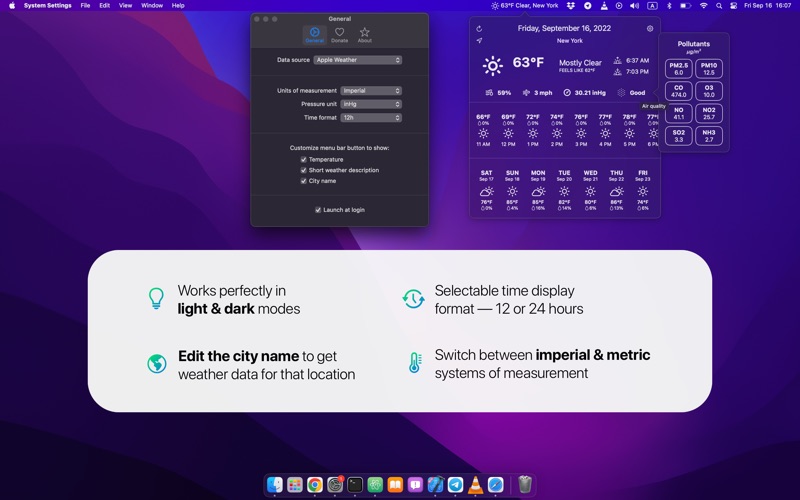Open the Edit menu
The image size is (800, 500).
[105, 6]
